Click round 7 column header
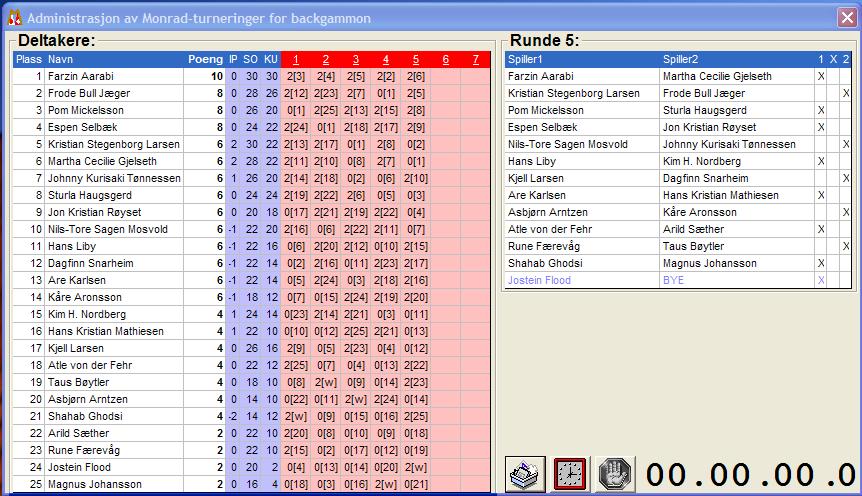Image resolution: width=862 pixels, height=496 pixels. coord(476,59)
